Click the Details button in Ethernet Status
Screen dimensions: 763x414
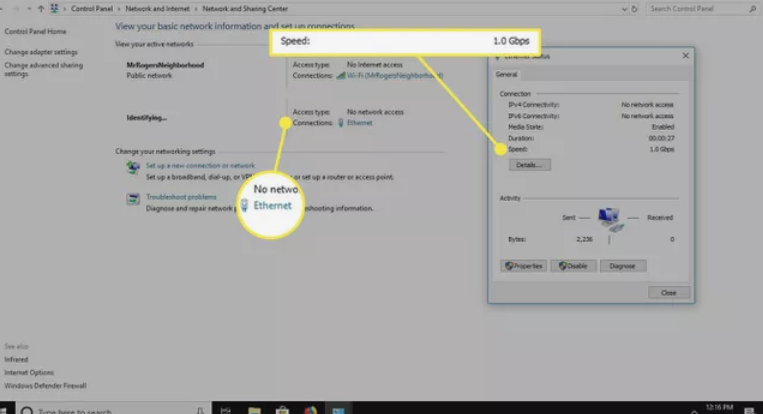[529, 164]
